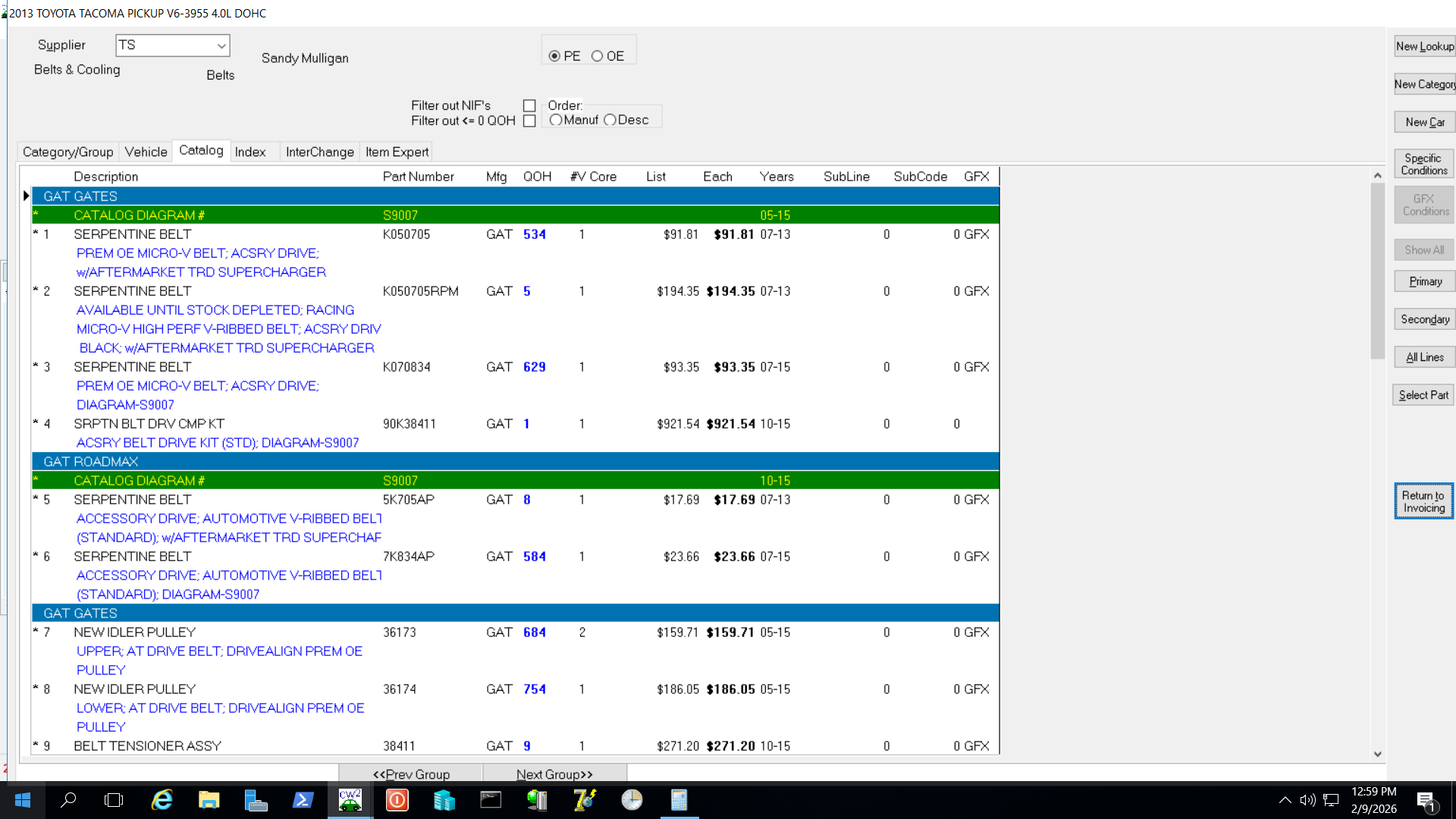Image resolution: width=1456 pixels, height=819 pixels.
Task: Open the CW2 car application taskbar icon
Action: click(x=350, y=800)
